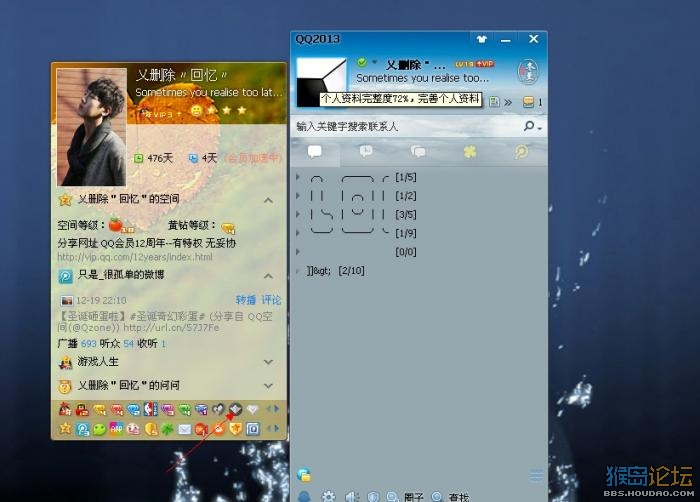Screen dimensions: 700x502
Task: Click the mail envelope icon
Action: pyautogui.click(x=184, y=430)
